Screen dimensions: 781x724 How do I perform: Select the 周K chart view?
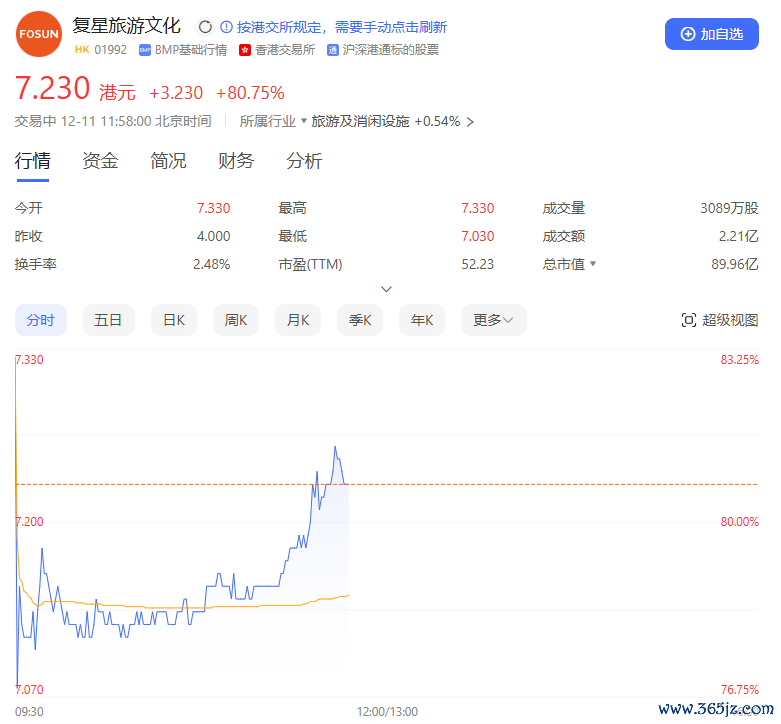(236, 320)
